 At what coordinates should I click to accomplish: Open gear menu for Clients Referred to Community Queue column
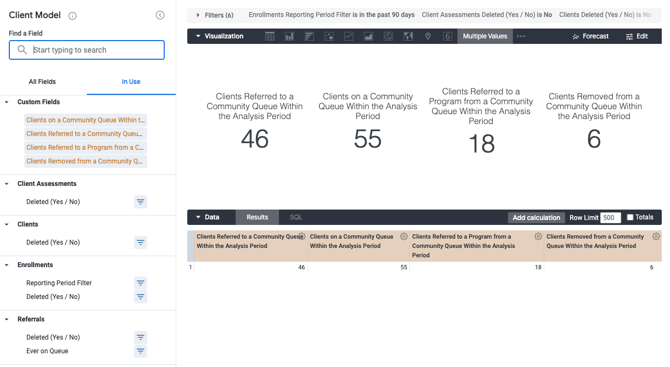coord(302,236)
